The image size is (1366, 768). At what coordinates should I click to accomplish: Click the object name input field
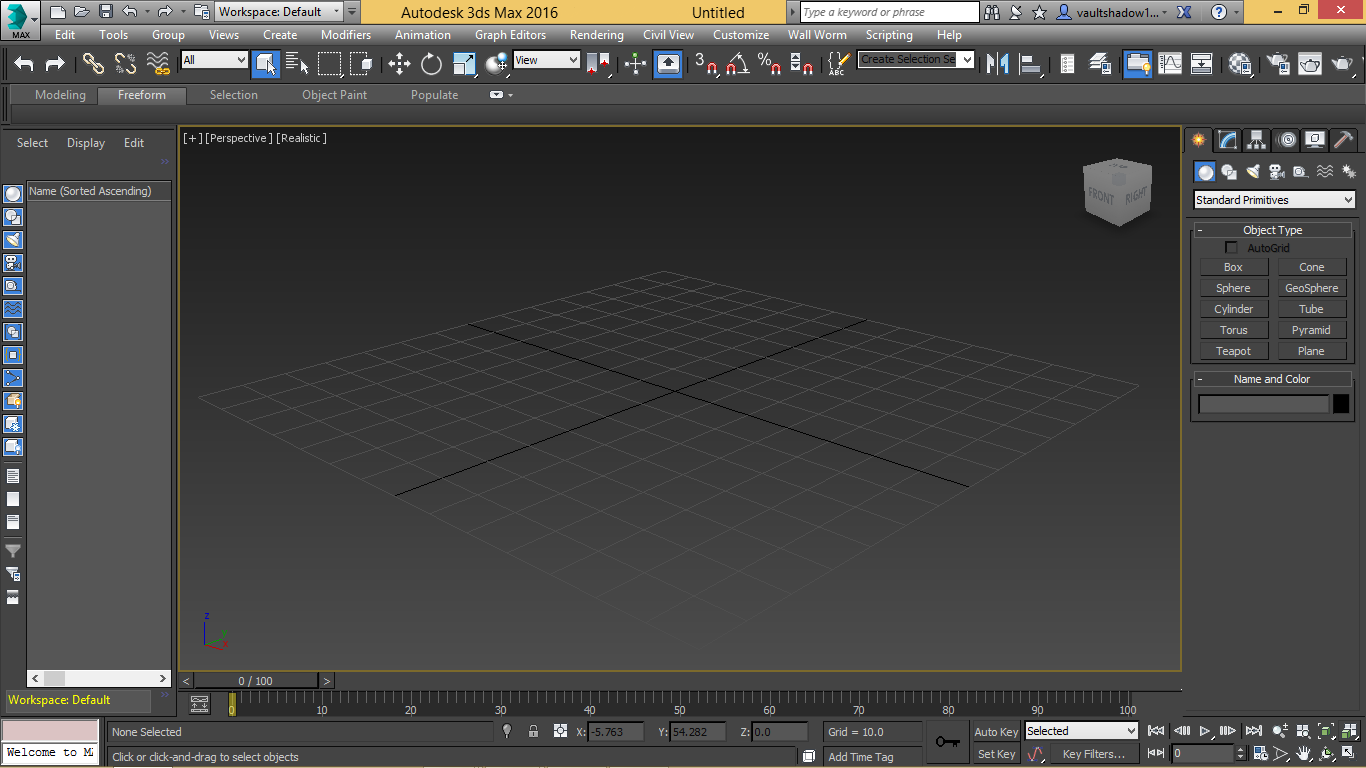click(1264, 404)
